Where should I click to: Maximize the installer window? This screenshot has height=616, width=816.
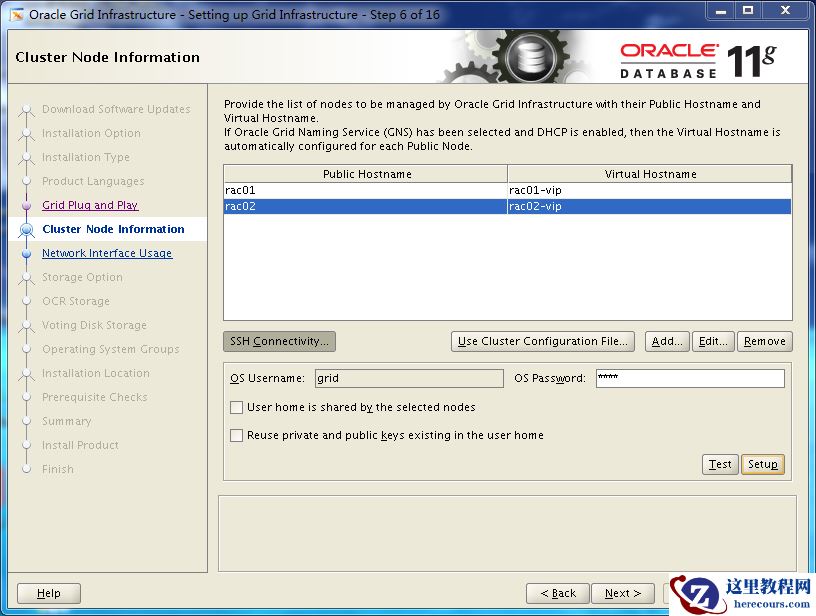(x=748, y=10)
